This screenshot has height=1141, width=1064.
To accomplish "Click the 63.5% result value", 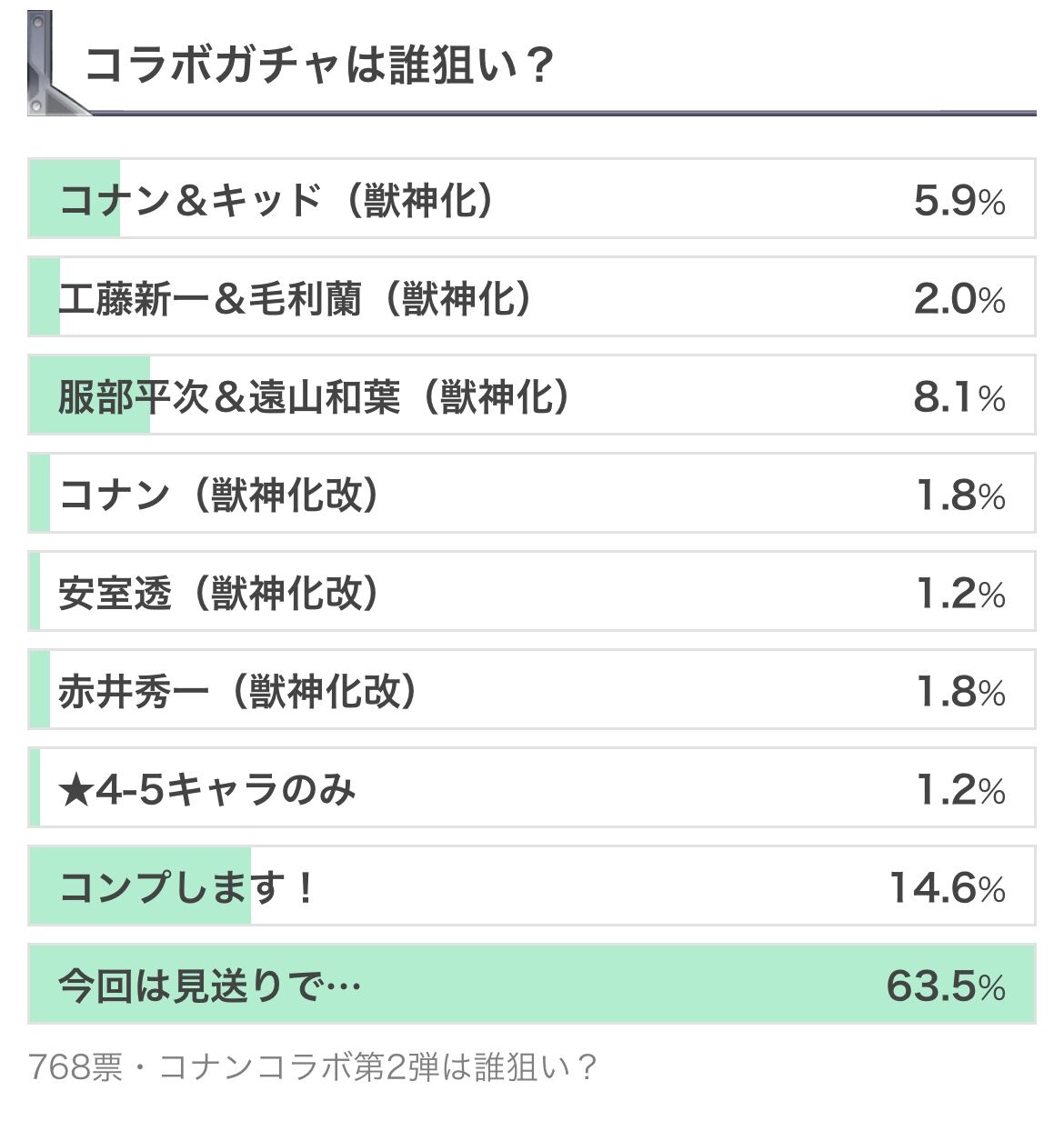I will [x=946, y=985].
